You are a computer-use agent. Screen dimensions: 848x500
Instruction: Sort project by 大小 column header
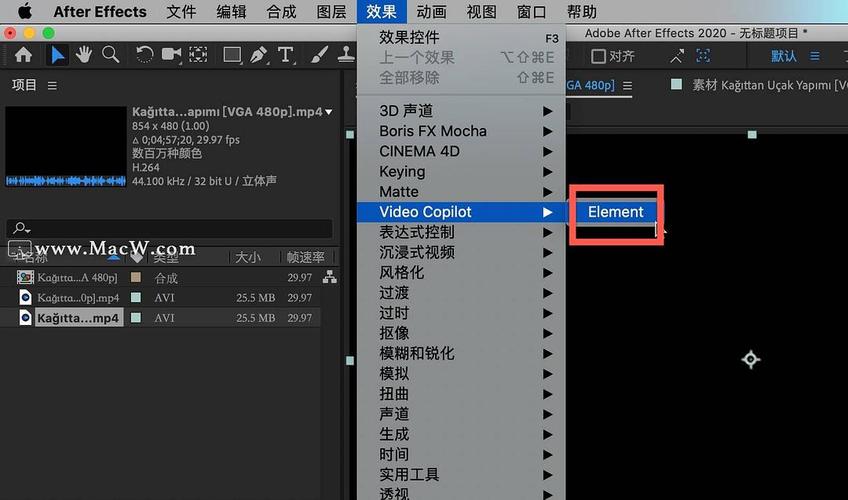[248, 257]
